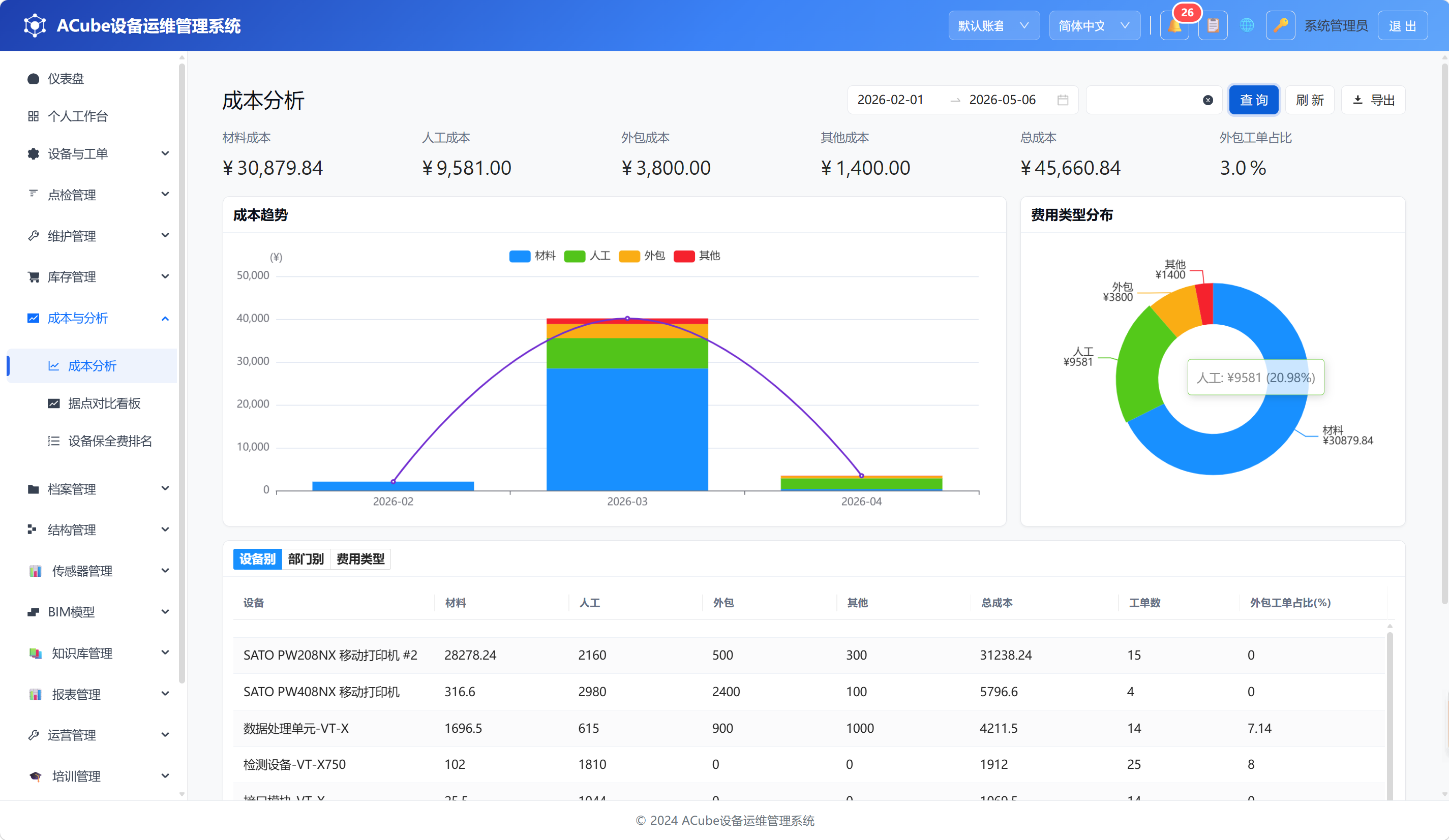
Task: Click the BIM模型 icon in sidebar
Action: click(34, 612)
